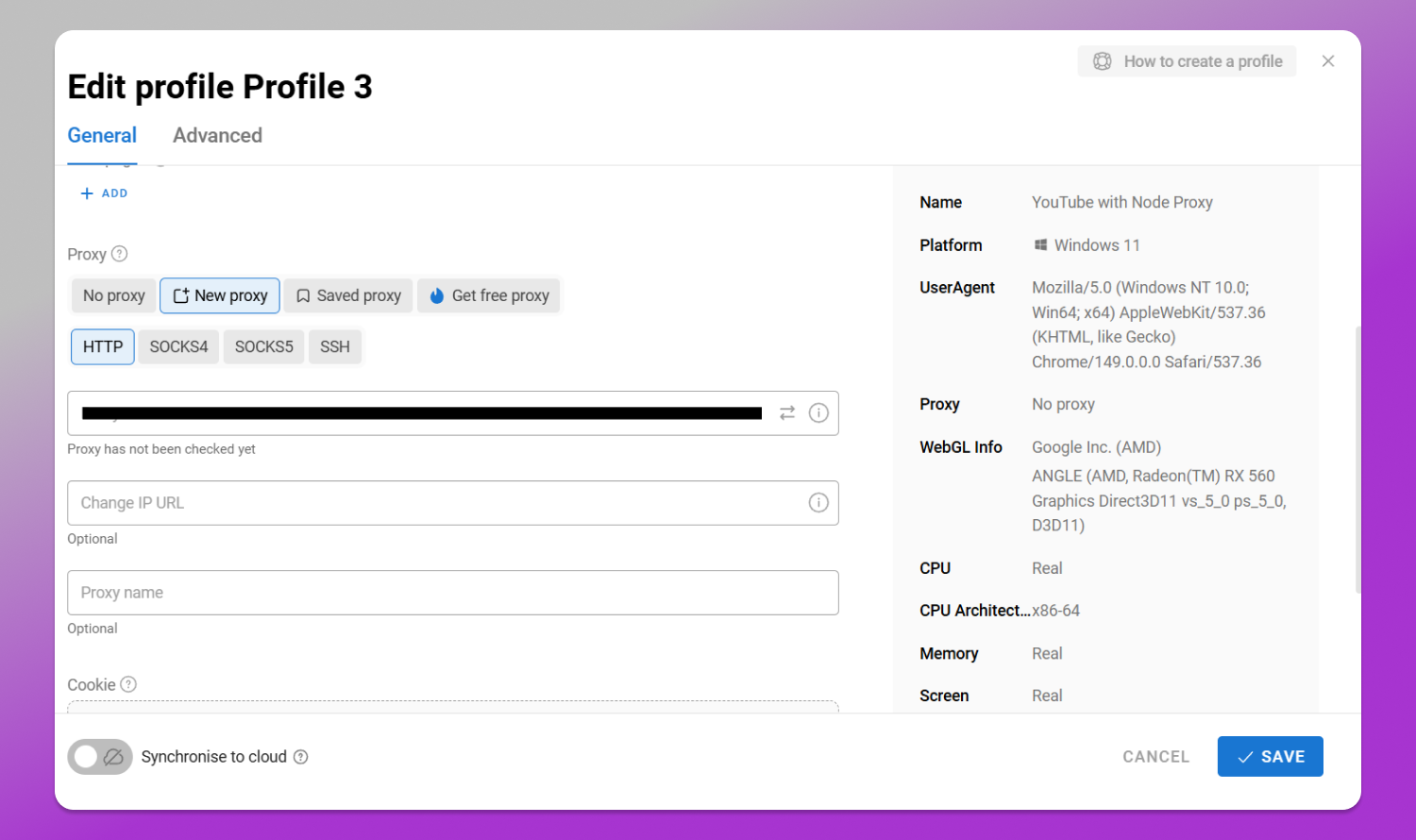Switch to the General tab

click(x=102, y=136)
